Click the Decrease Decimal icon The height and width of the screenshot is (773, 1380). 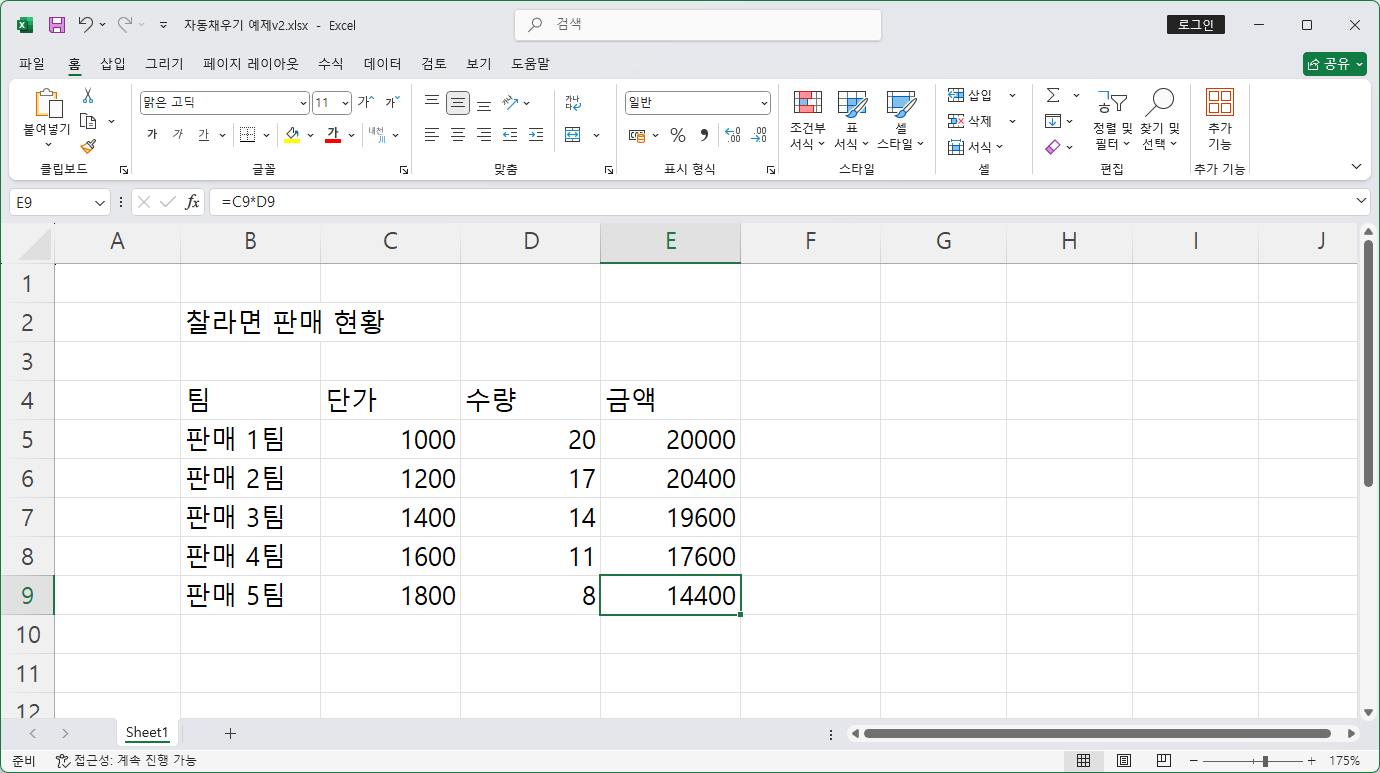click(759, 135)
